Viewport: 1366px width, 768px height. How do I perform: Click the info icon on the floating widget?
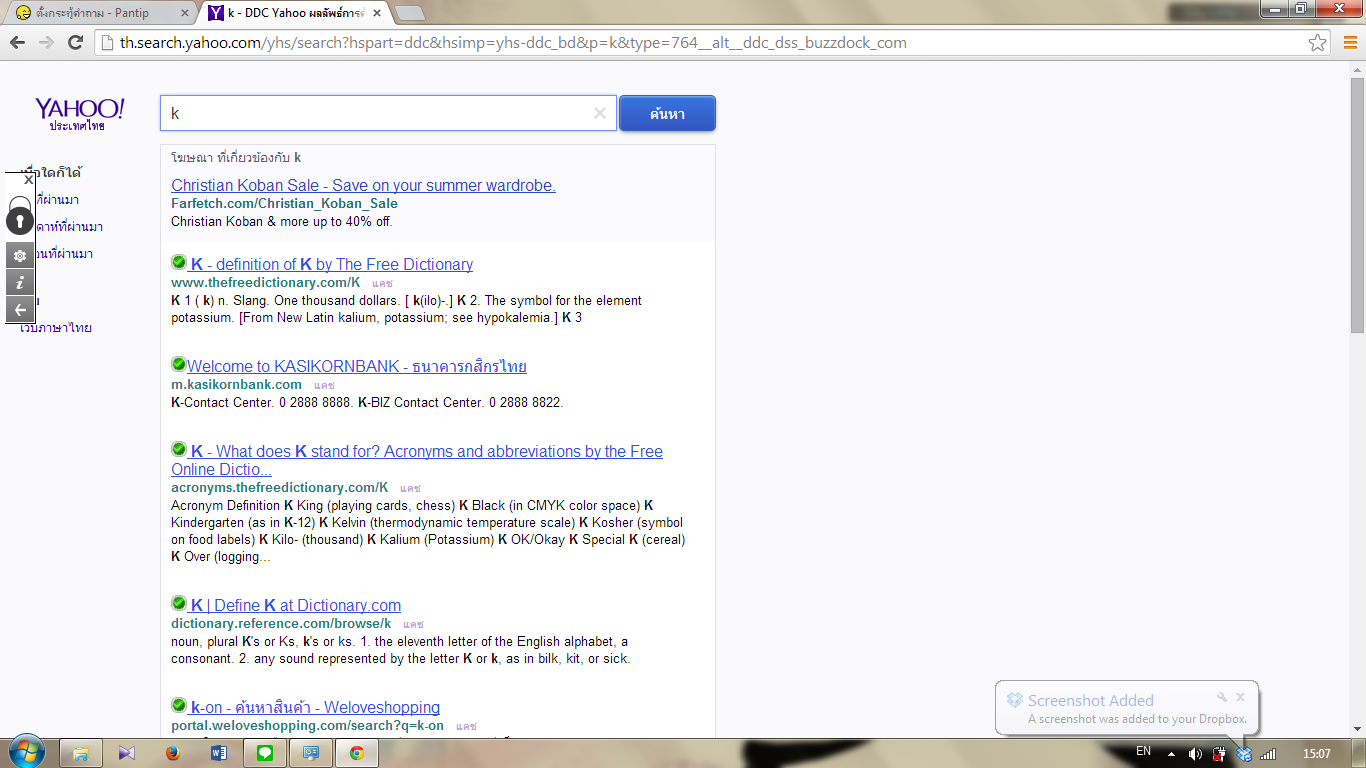(20, 283)
